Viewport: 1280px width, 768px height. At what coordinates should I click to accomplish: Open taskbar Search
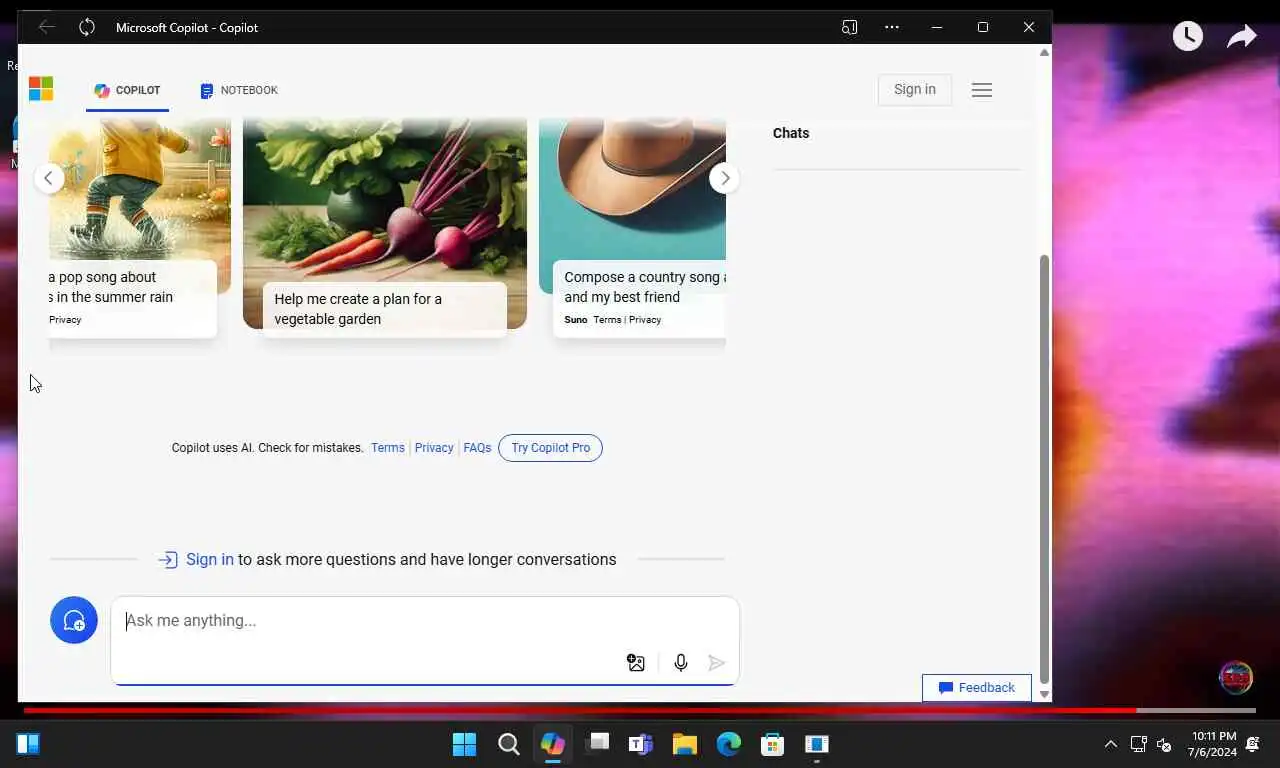coord(509,744)
